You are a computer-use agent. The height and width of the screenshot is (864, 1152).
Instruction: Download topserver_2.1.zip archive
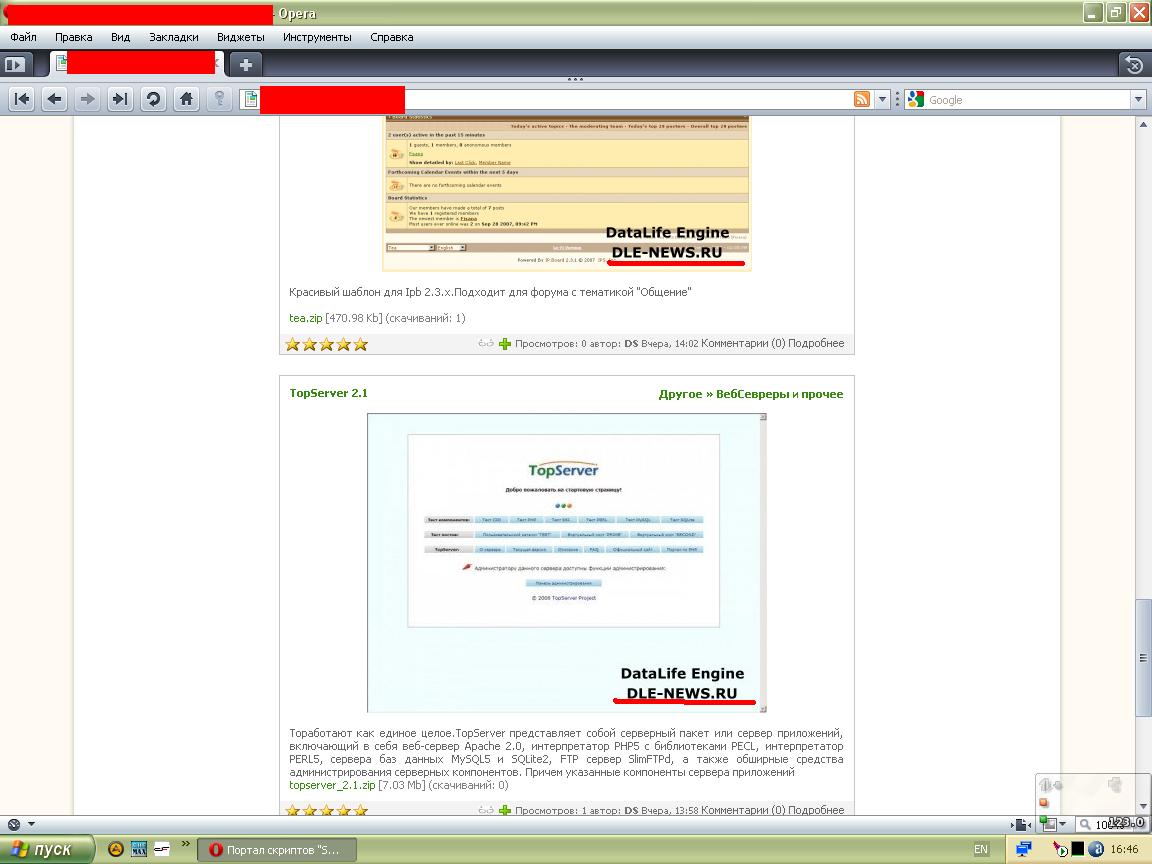coord(332,785)
